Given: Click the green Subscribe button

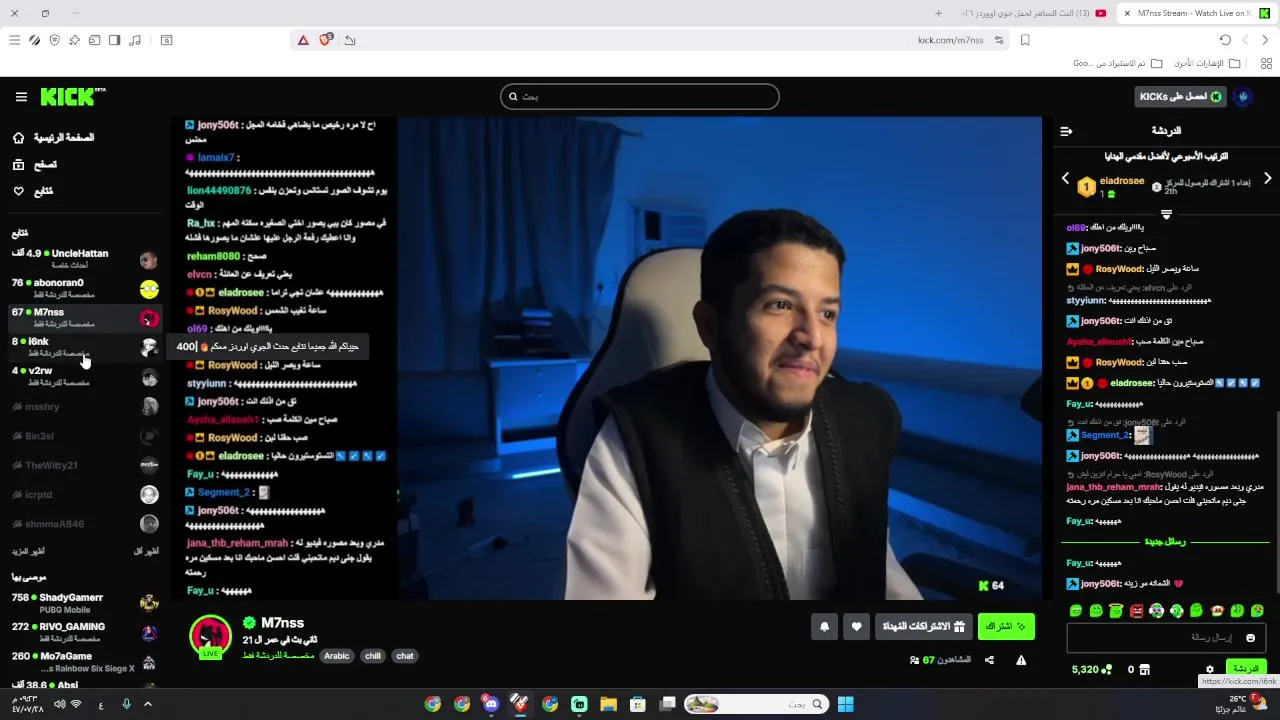Looking at the screenshot, I should 1006,626.
